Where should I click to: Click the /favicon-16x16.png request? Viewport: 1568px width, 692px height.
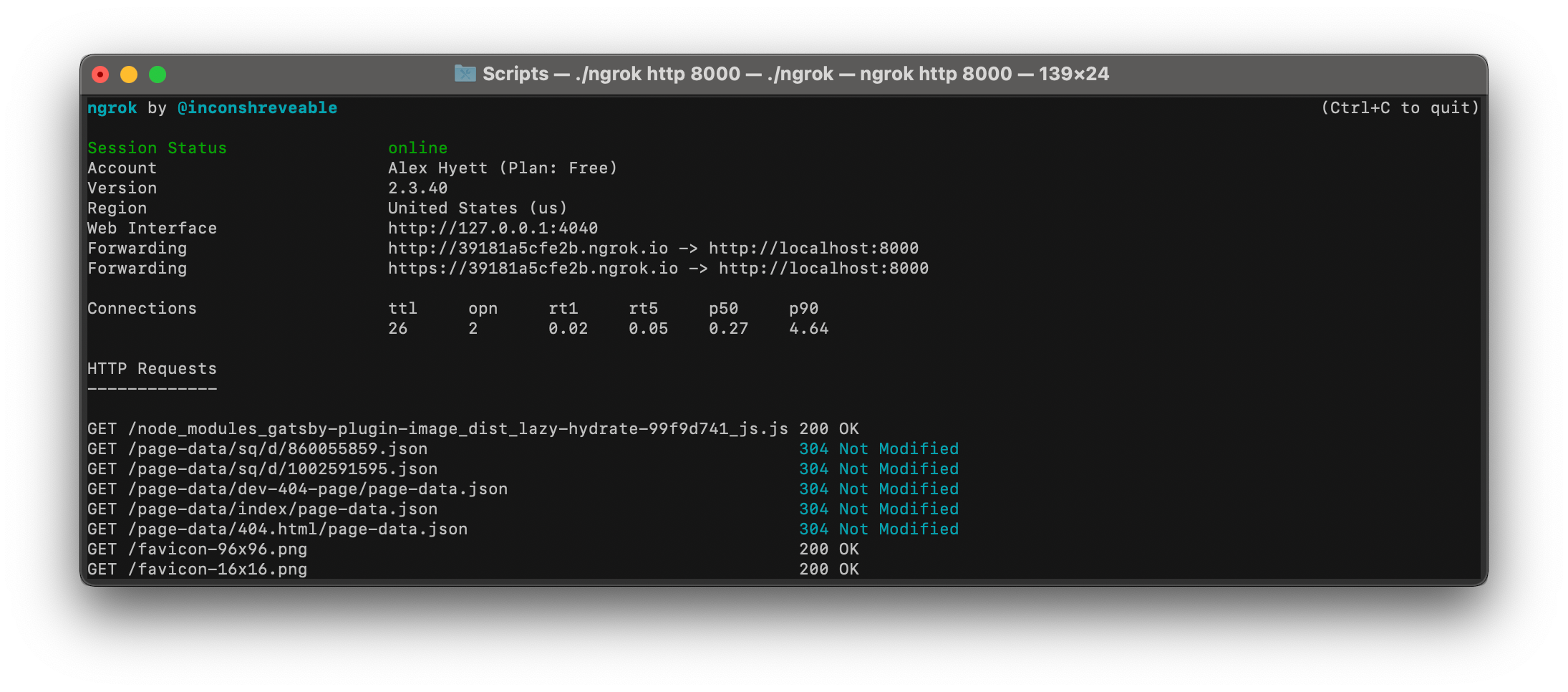217,570
